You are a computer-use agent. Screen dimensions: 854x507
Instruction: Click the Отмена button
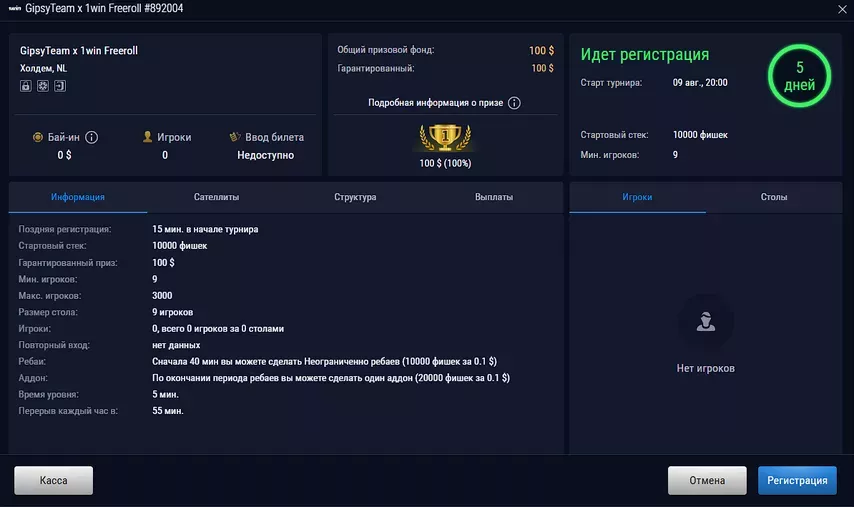(707, 480)
